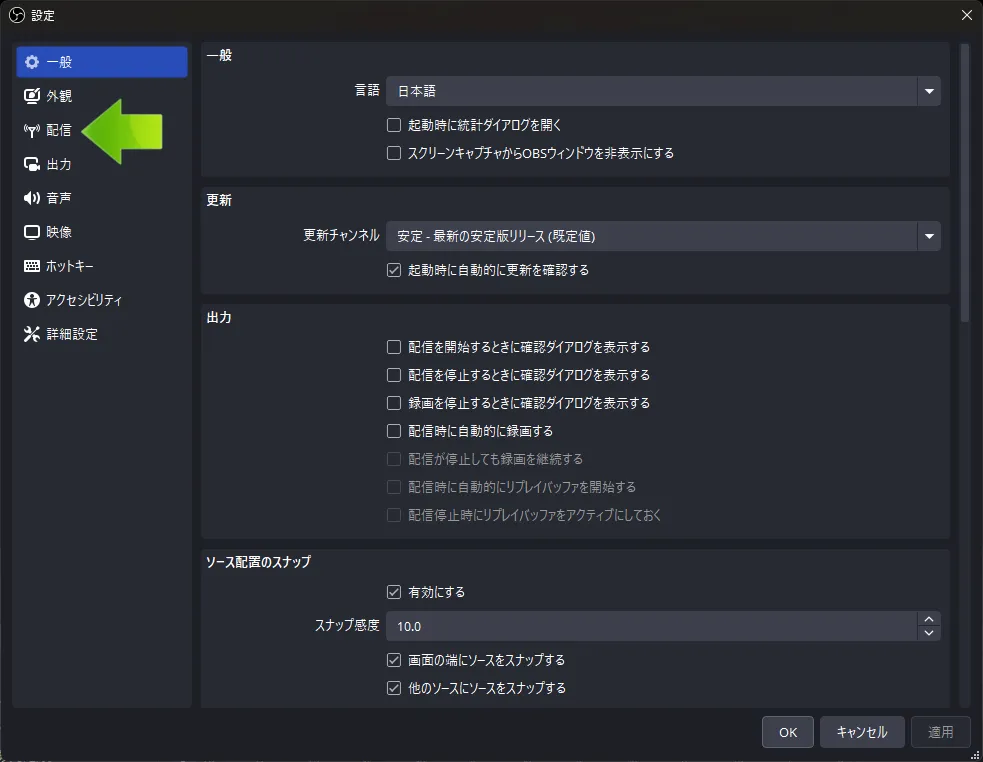Click the 映像 monitor icon
983x762 pixels.
coord(32,232)
